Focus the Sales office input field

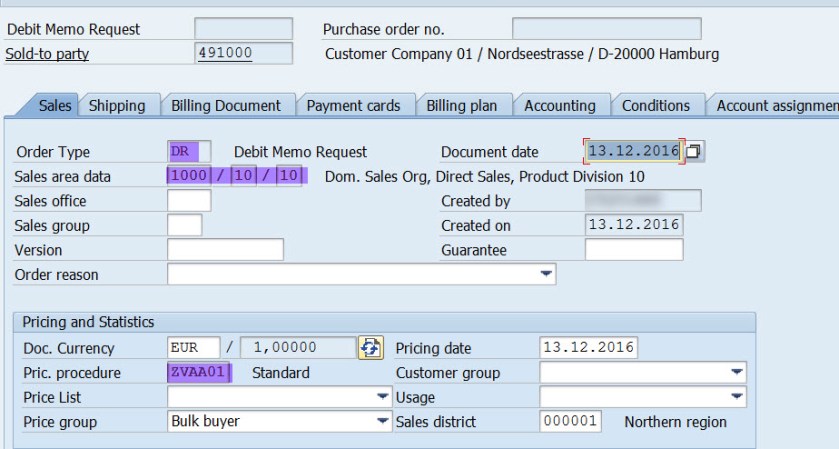point(189,201)
